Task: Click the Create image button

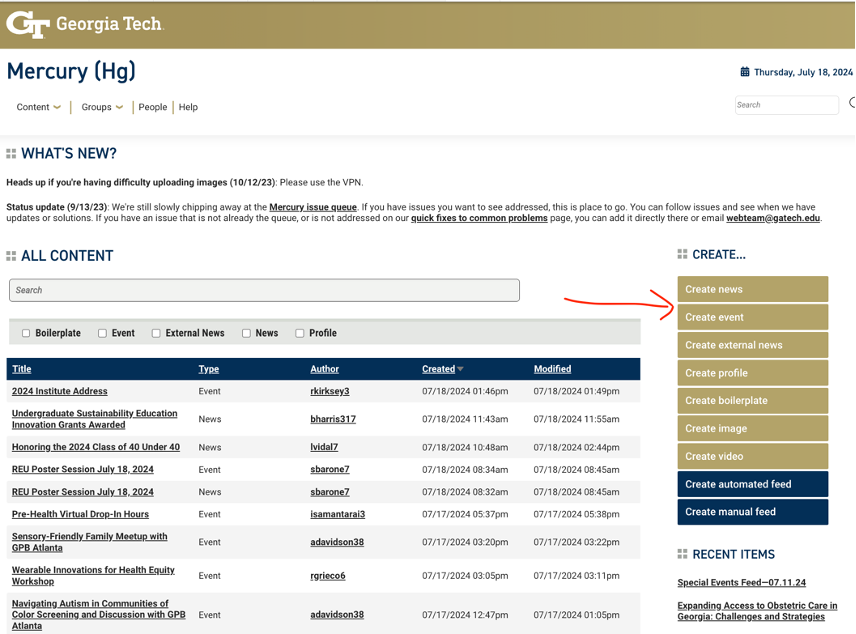Action: (x=753, y=428)
